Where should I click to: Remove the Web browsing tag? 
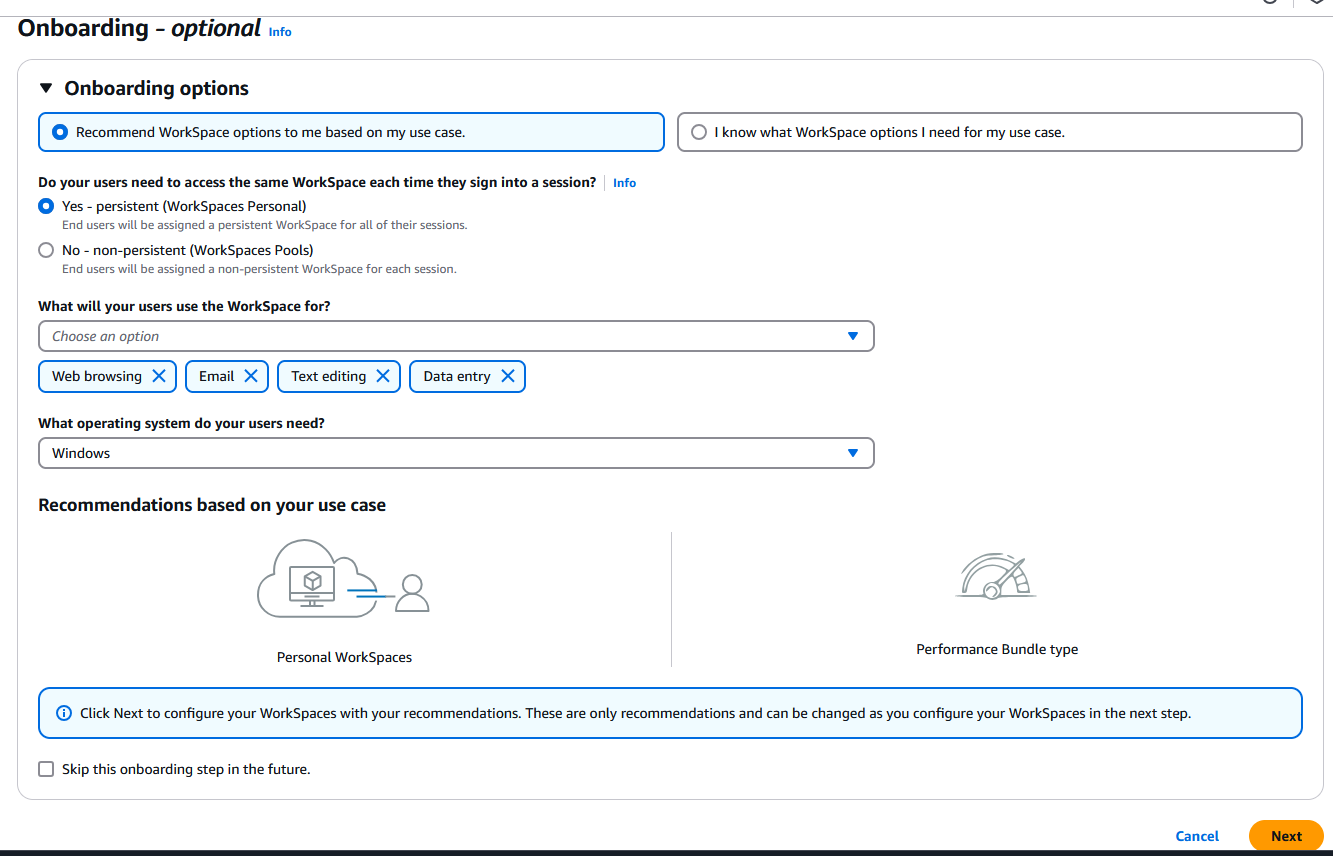tap(159, 376)
